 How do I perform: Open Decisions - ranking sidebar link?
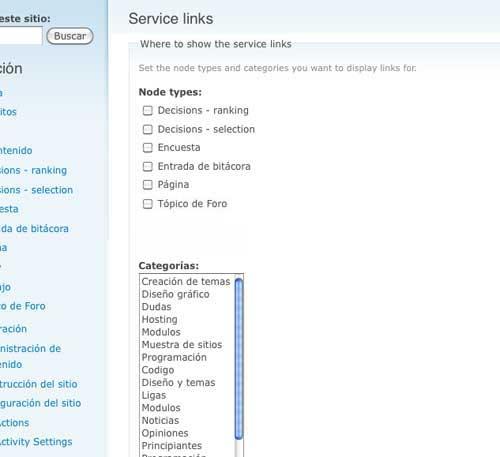click(33, 170)
